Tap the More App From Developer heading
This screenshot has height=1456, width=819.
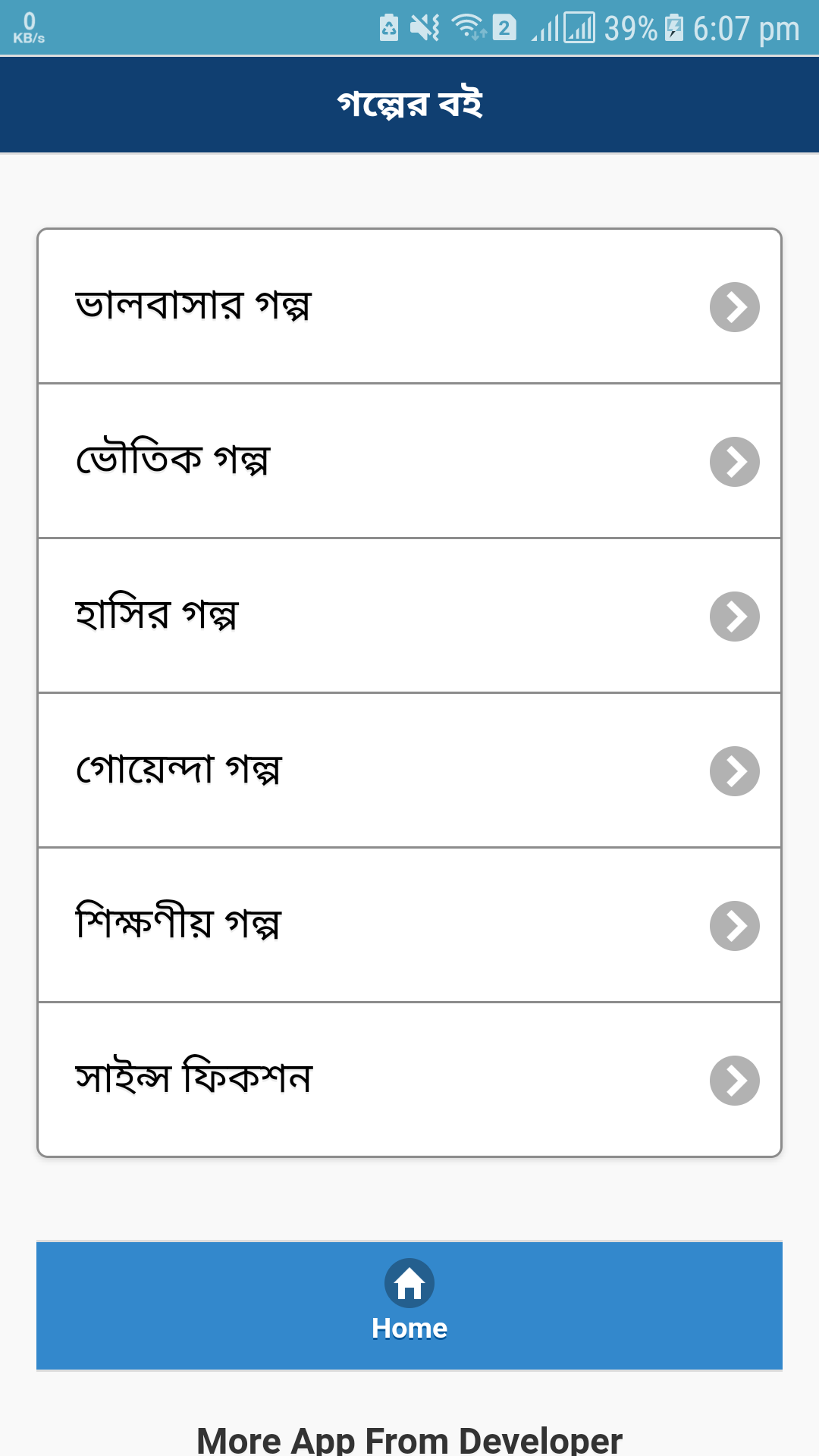click(x=409, y=1439)
